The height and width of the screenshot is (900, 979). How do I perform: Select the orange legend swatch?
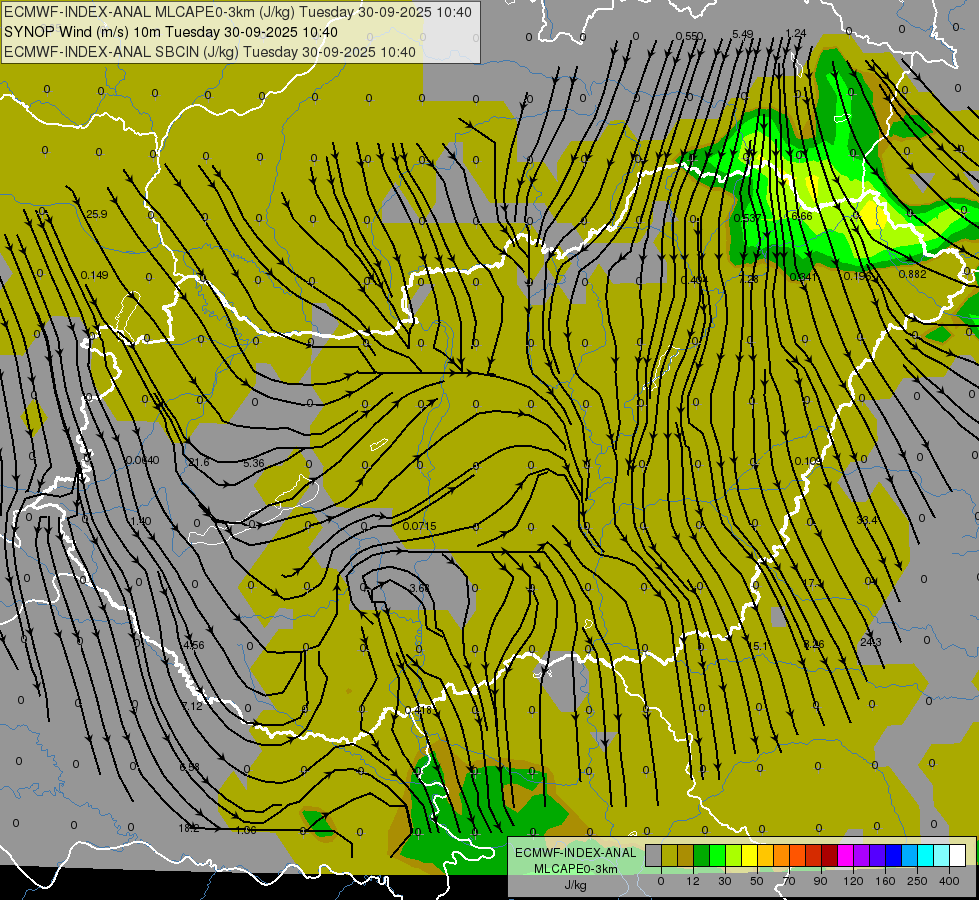point(782,855)
